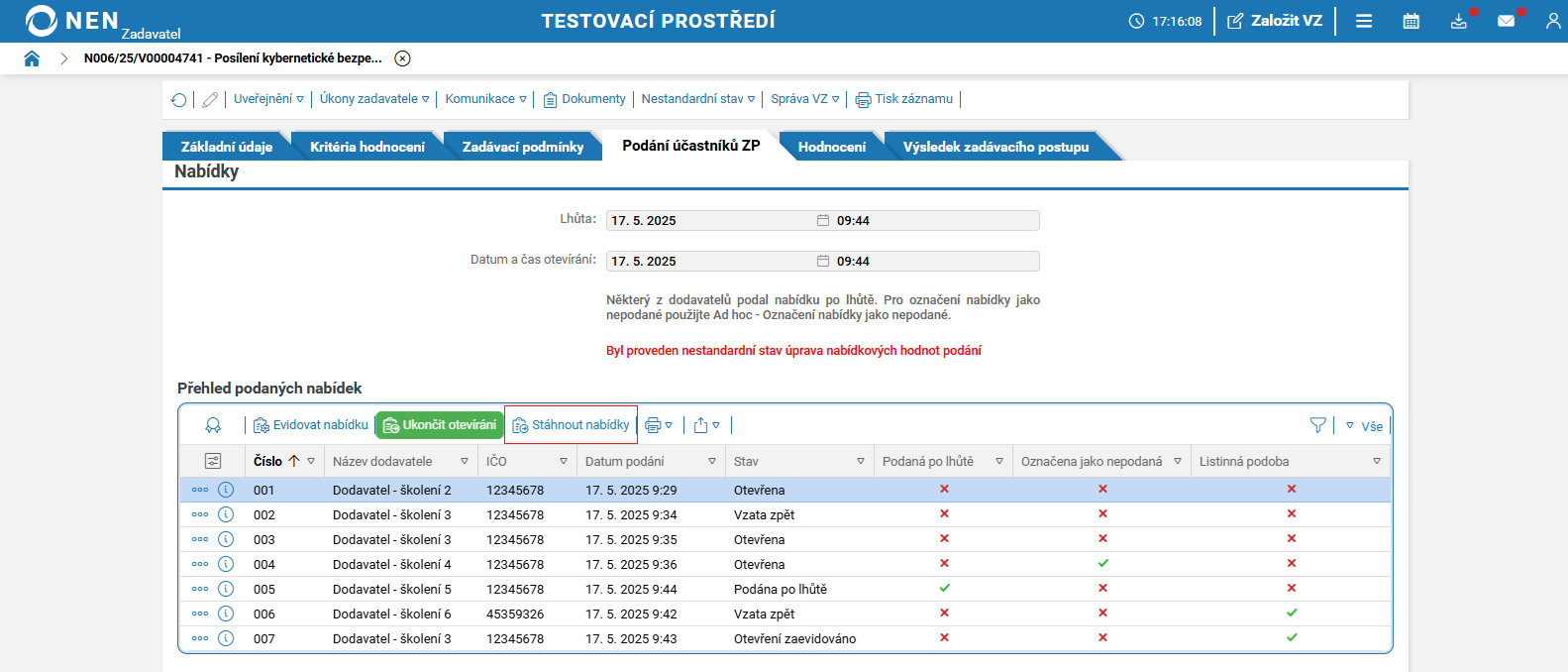Click Založit VZ button

coord(1275,21)
